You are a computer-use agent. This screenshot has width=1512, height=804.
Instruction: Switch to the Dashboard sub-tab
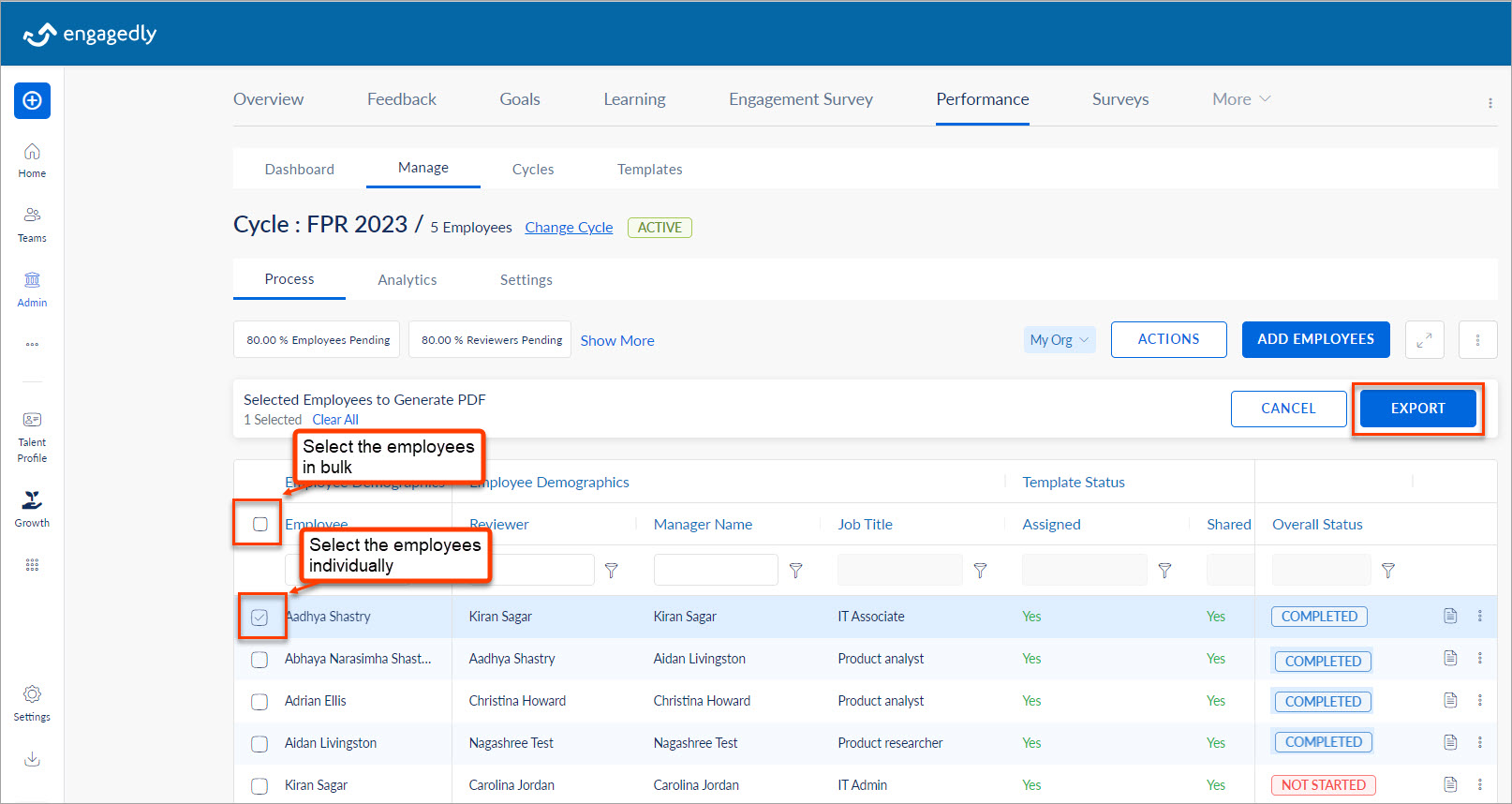coord(299,169)
